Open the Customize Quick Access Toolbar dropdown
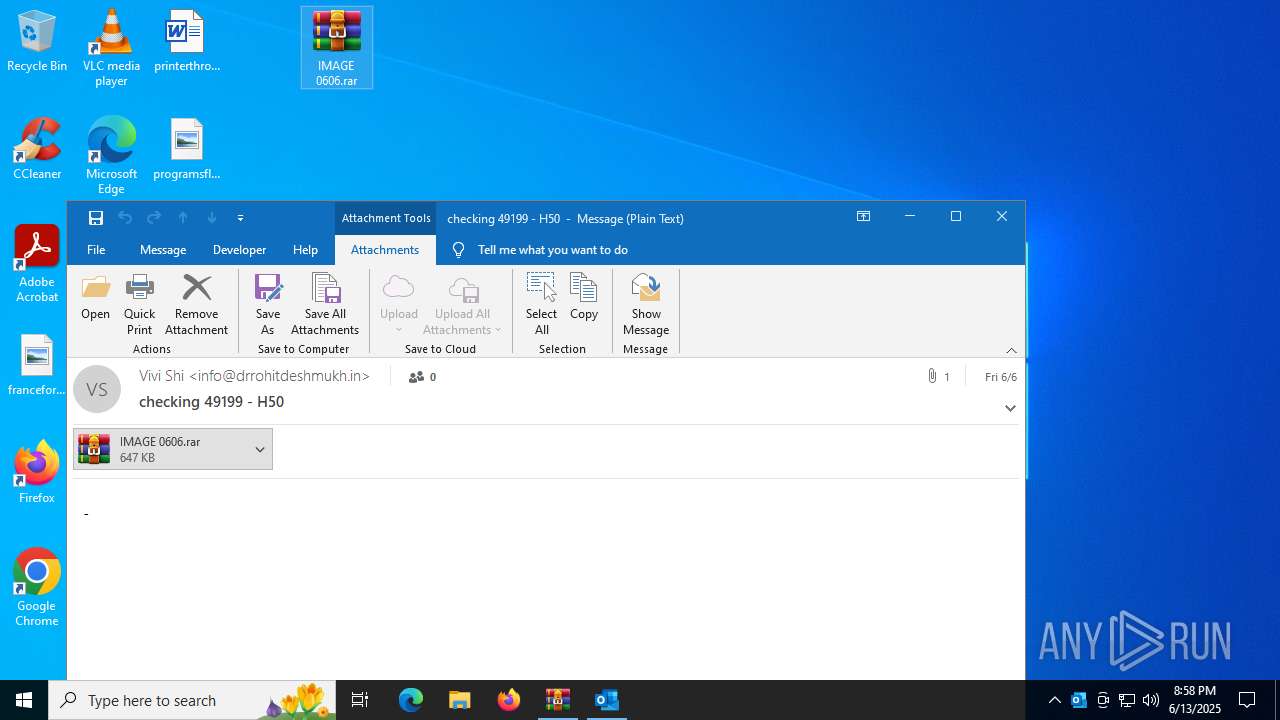This screenshot has height=720, width=1280. coord(240,218)
